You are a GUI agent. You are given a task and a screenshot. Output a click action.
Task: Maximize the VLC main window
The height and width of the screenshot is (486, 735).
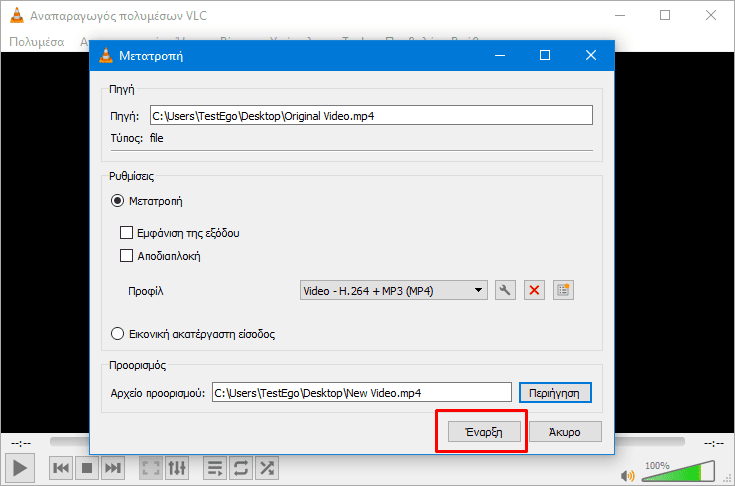click(x=665, y=15)
